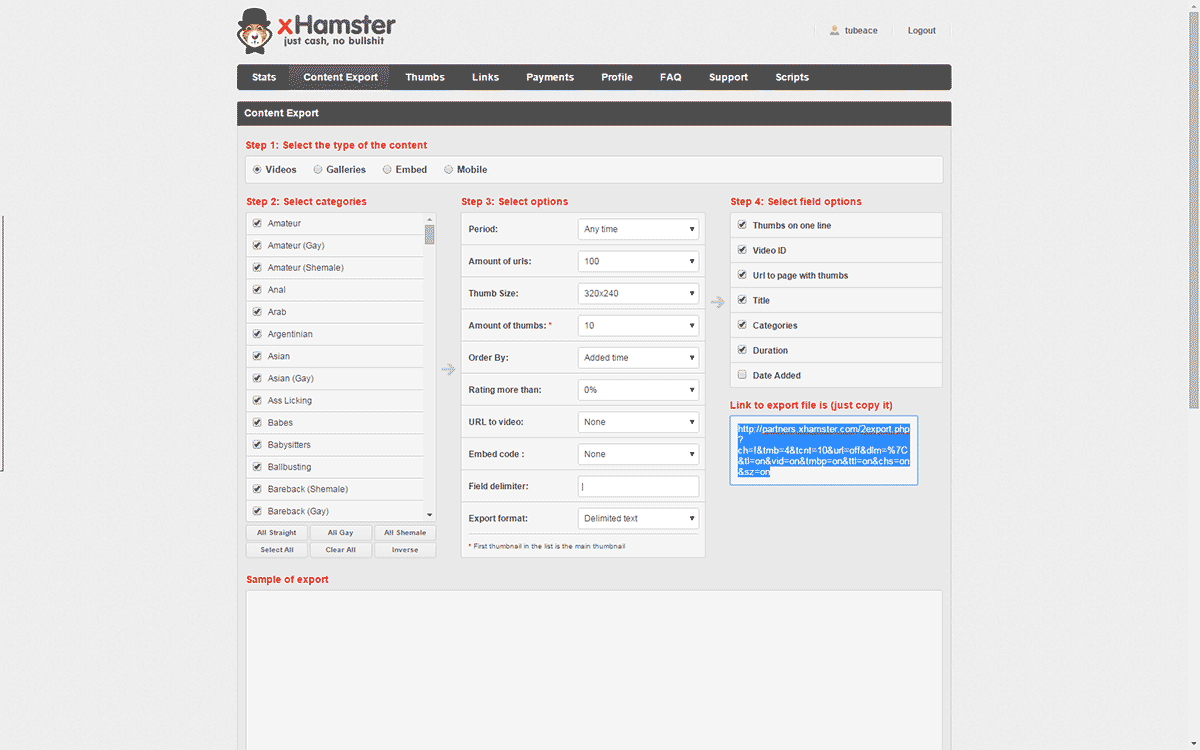The image size is (1200, 750).
Task: Open the Links menu item
Action: click(x=485, y=77)
